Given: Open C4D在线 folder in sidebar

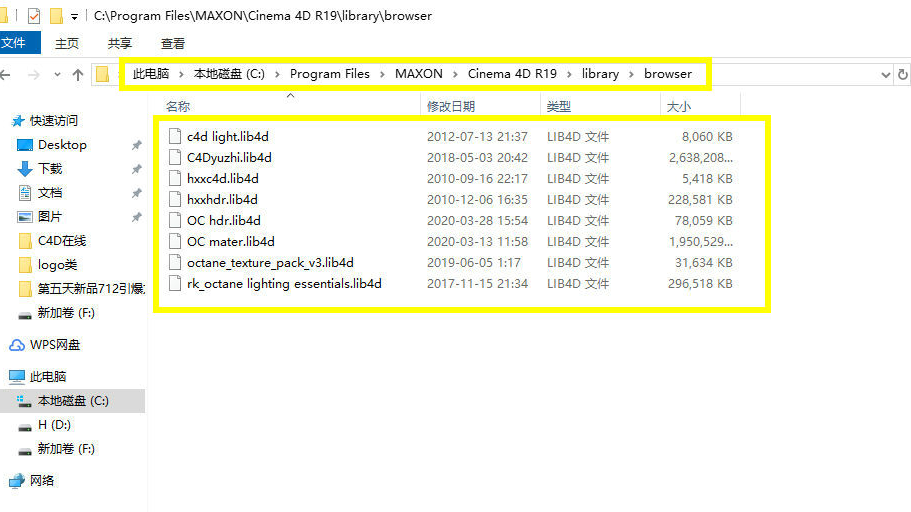Looking at the screenshot, I should pos(62,241).
